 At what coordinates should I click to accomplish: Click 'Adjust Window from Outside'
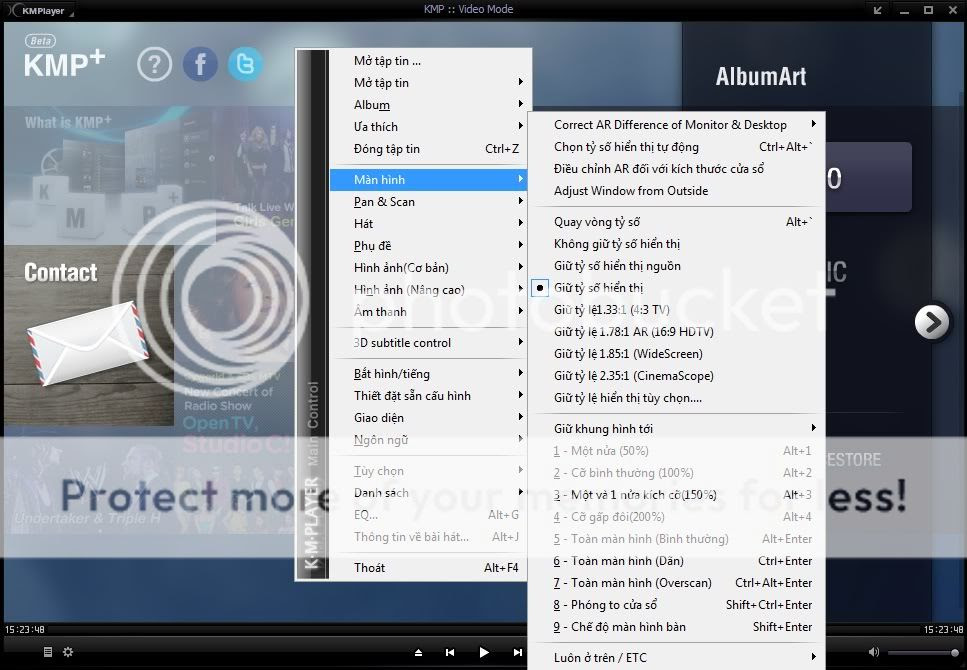[678, 191]
